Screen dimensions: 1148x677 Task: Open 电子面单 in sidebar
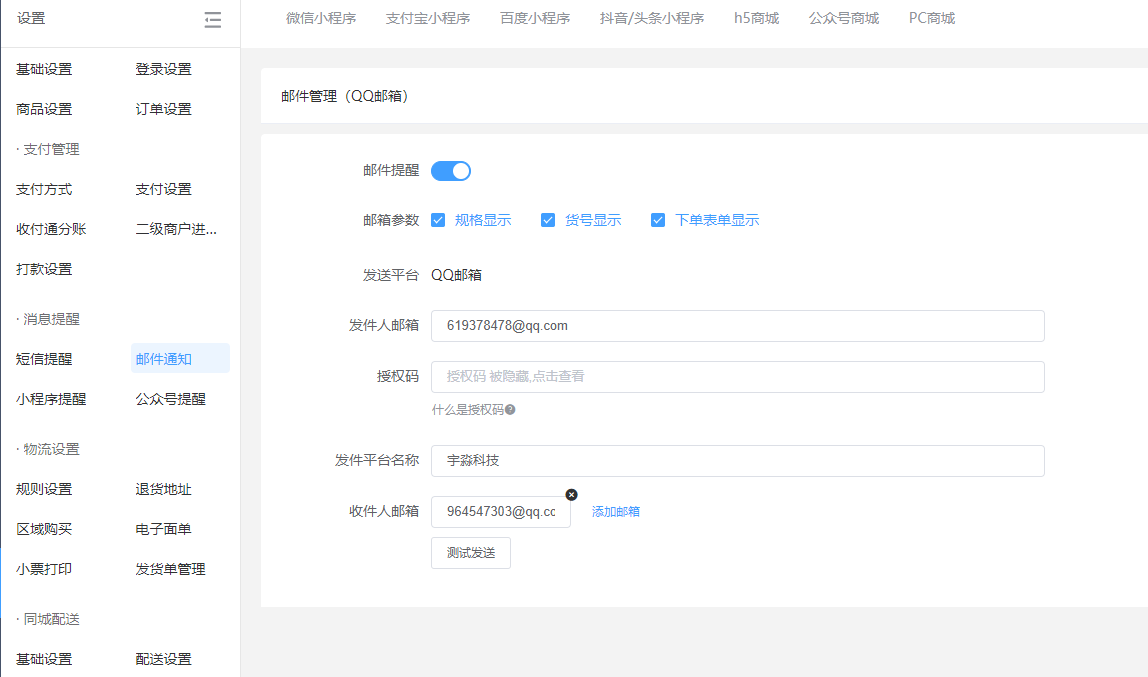163,529
